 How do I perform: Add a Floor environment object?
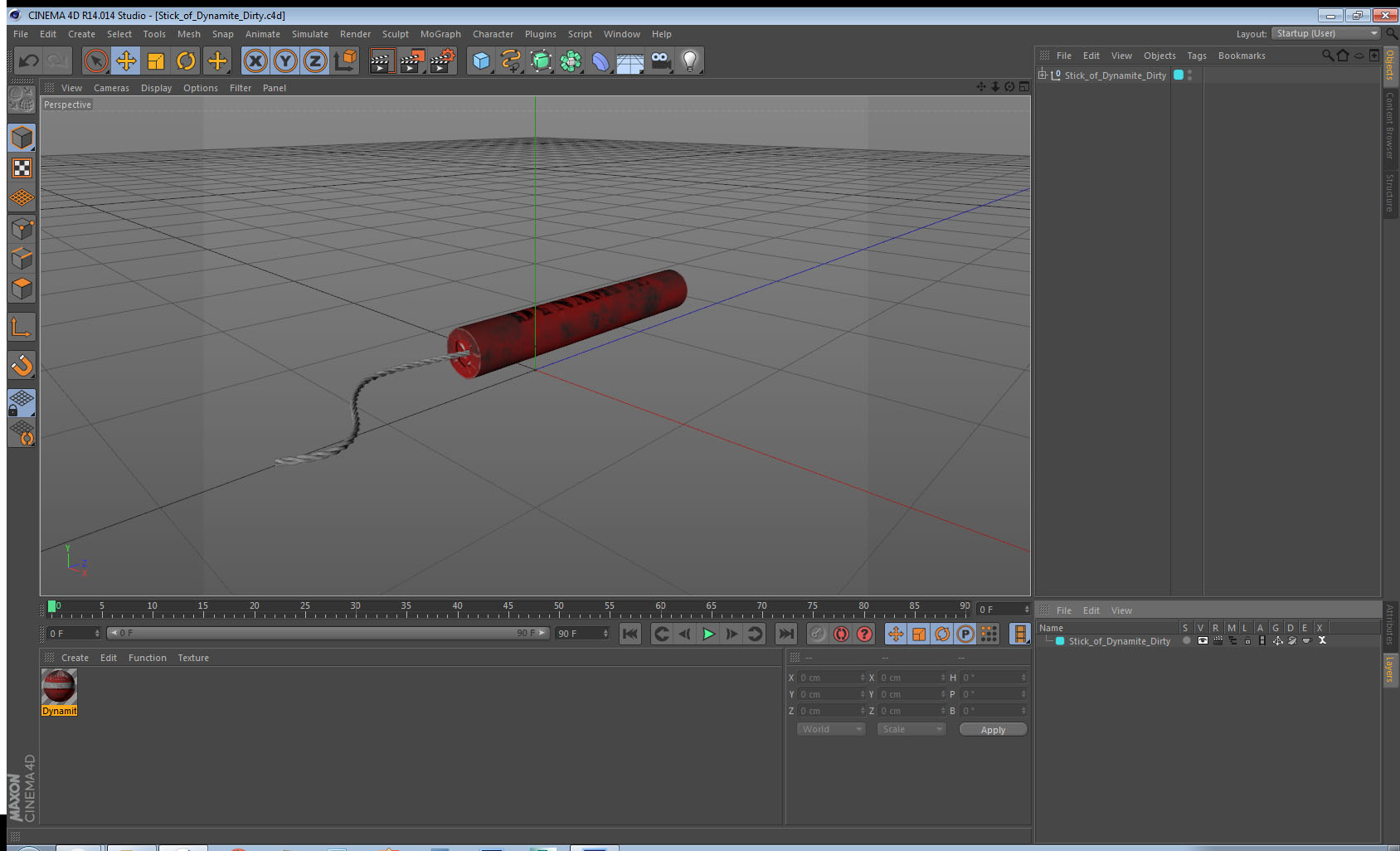[630, 61]
